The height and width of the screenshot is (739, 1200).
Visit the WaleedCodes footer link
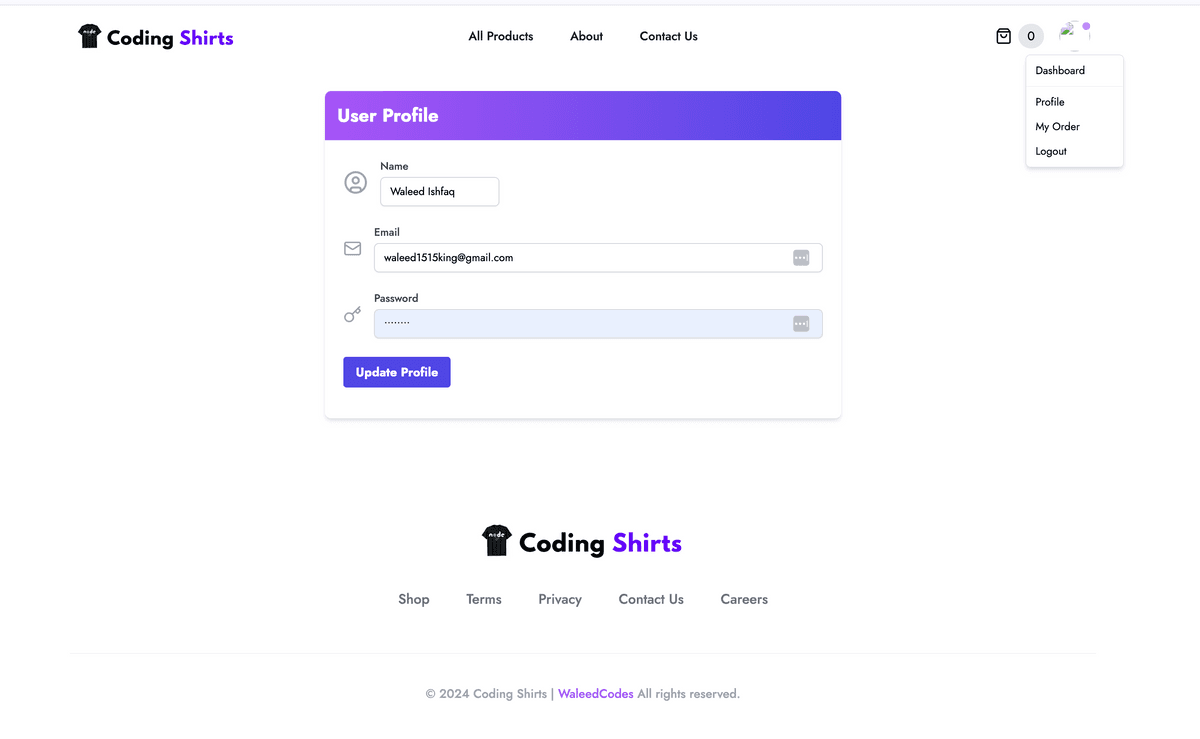click(595, 694)
